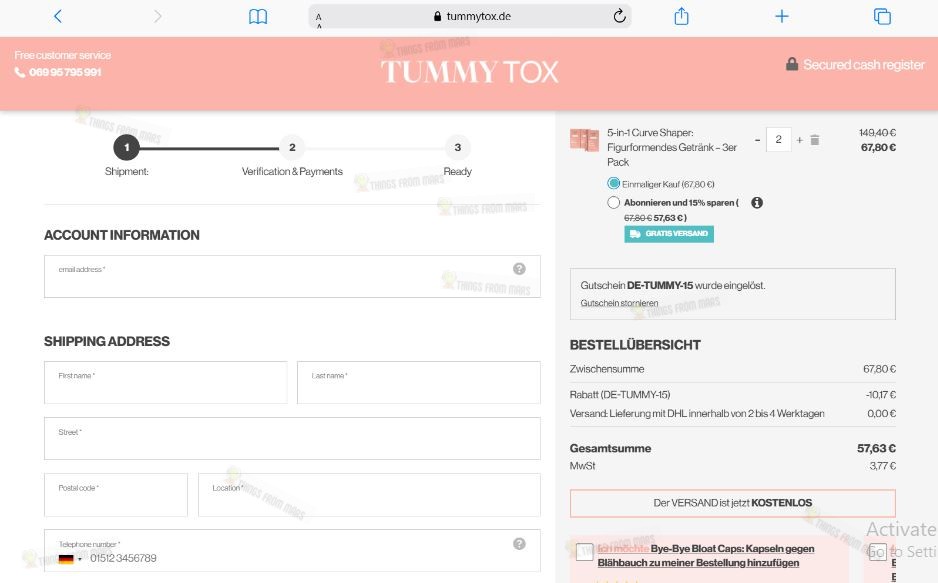Click the Rabatt (DE-TUMMY-15) row
The width and height of the screenshot is (938, 583).
tap(732, 395)
